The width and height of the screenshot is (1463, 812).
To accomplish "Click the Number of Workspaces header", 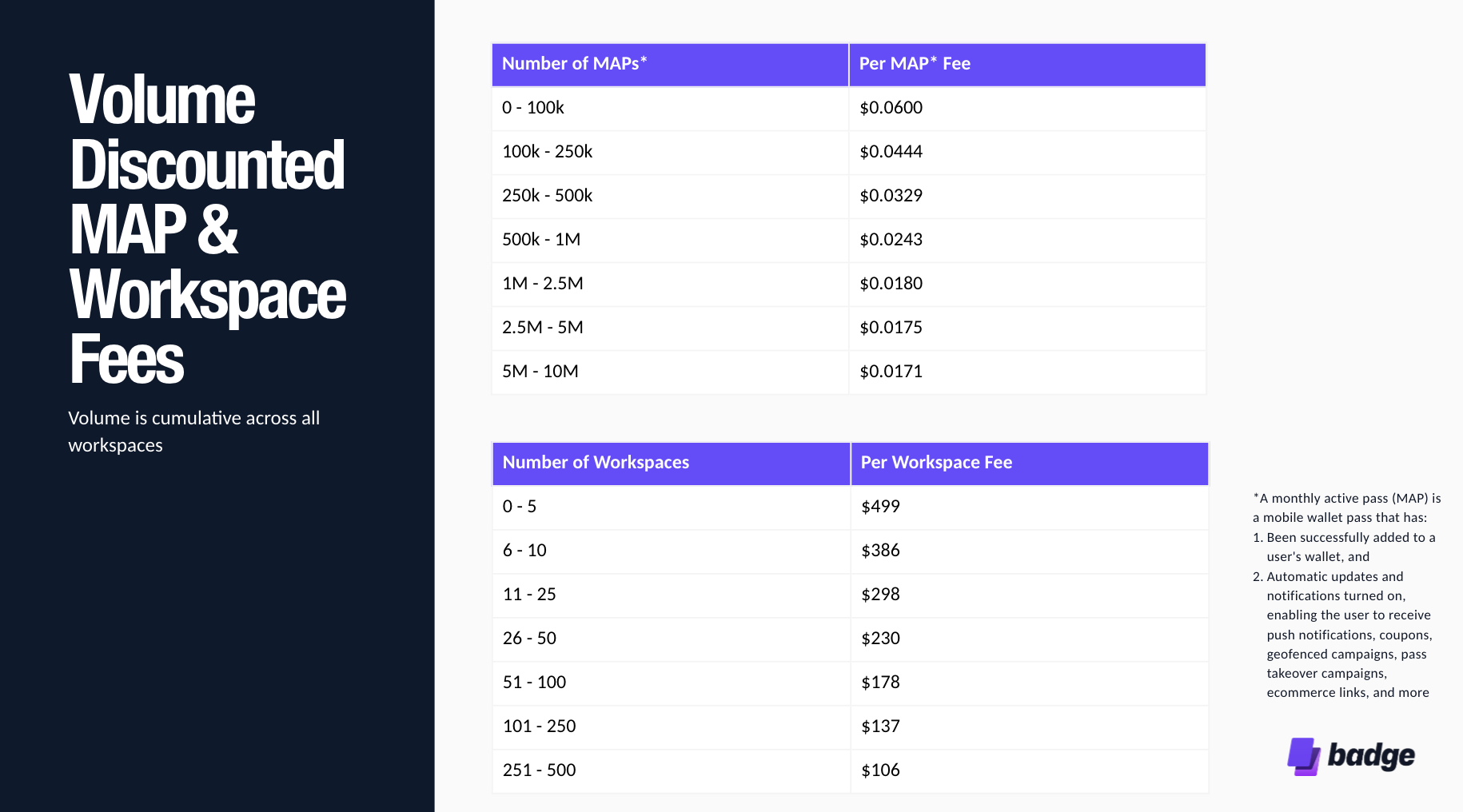I will coord(596,463).
